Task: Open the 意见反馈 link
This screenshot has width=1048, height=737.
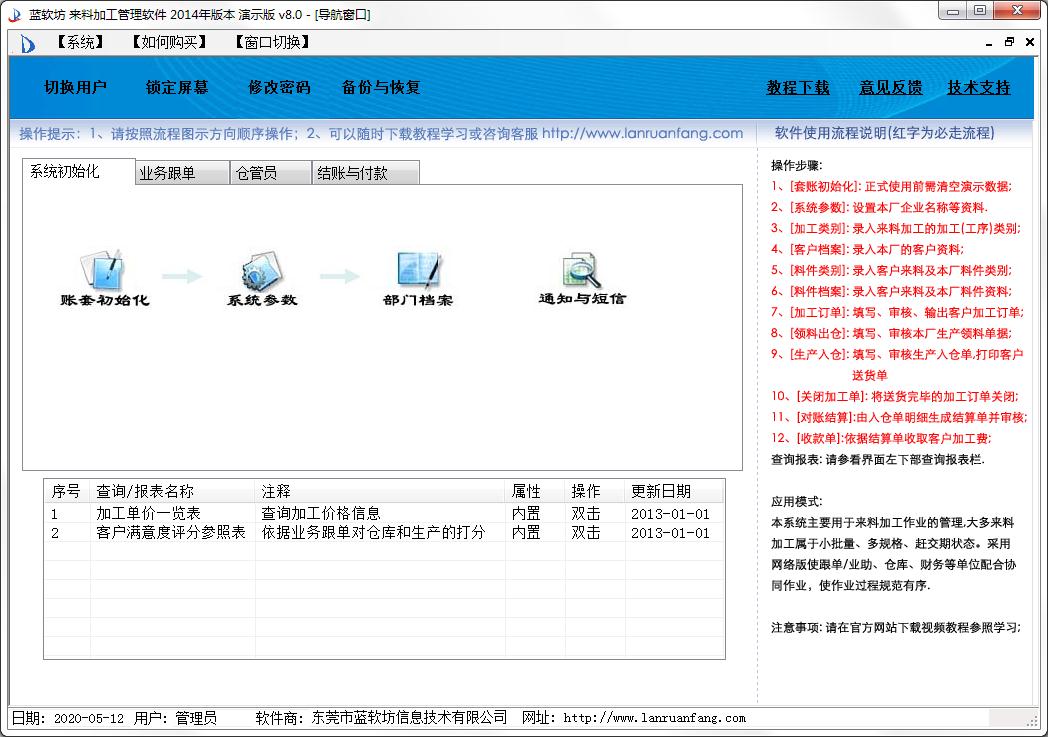Action: coord(891,88)
